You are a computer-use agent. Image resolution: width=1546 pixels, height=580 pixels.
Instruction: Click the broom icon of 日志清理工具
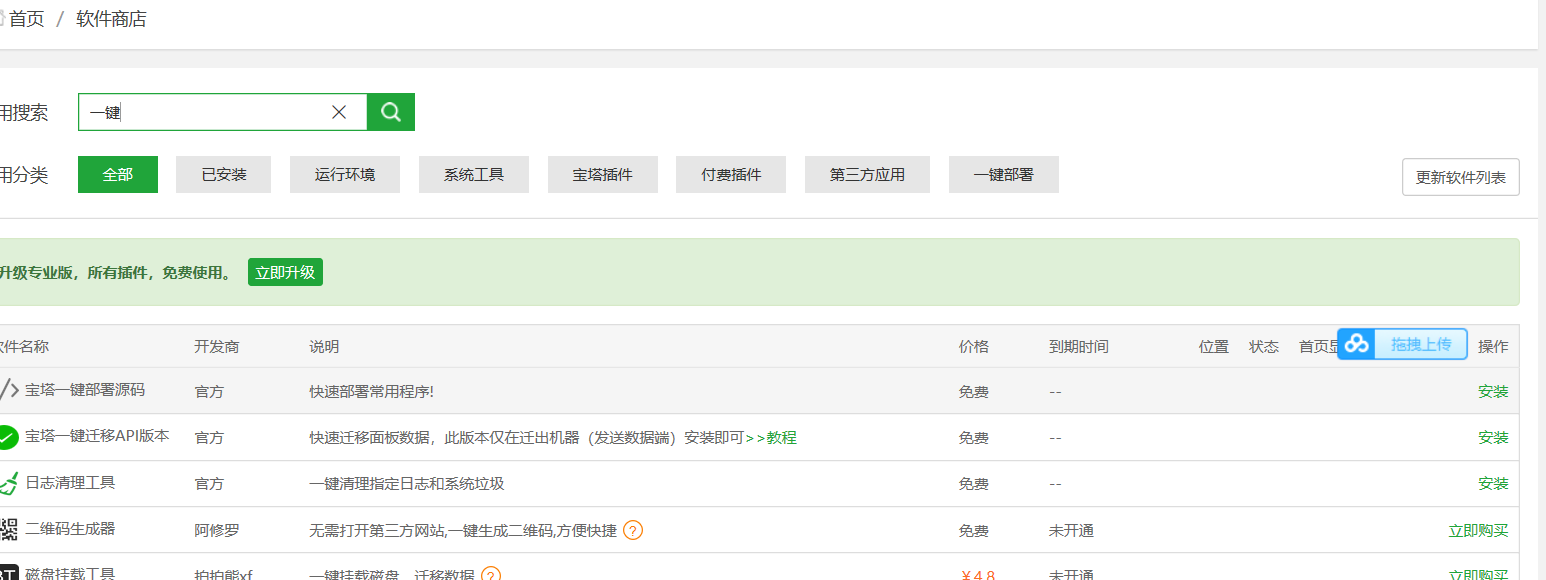[x=8, y=483]
